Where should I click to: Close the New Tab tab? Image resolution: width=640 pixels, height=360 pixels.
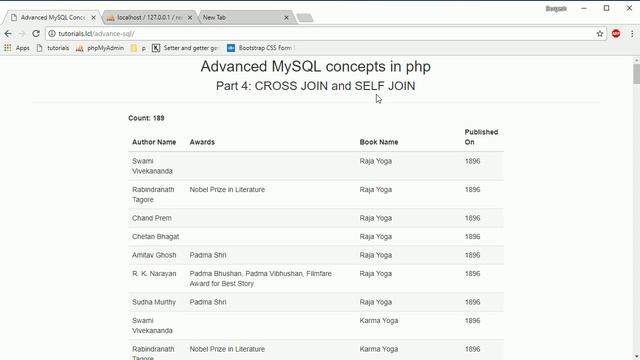tap(286, 18)
